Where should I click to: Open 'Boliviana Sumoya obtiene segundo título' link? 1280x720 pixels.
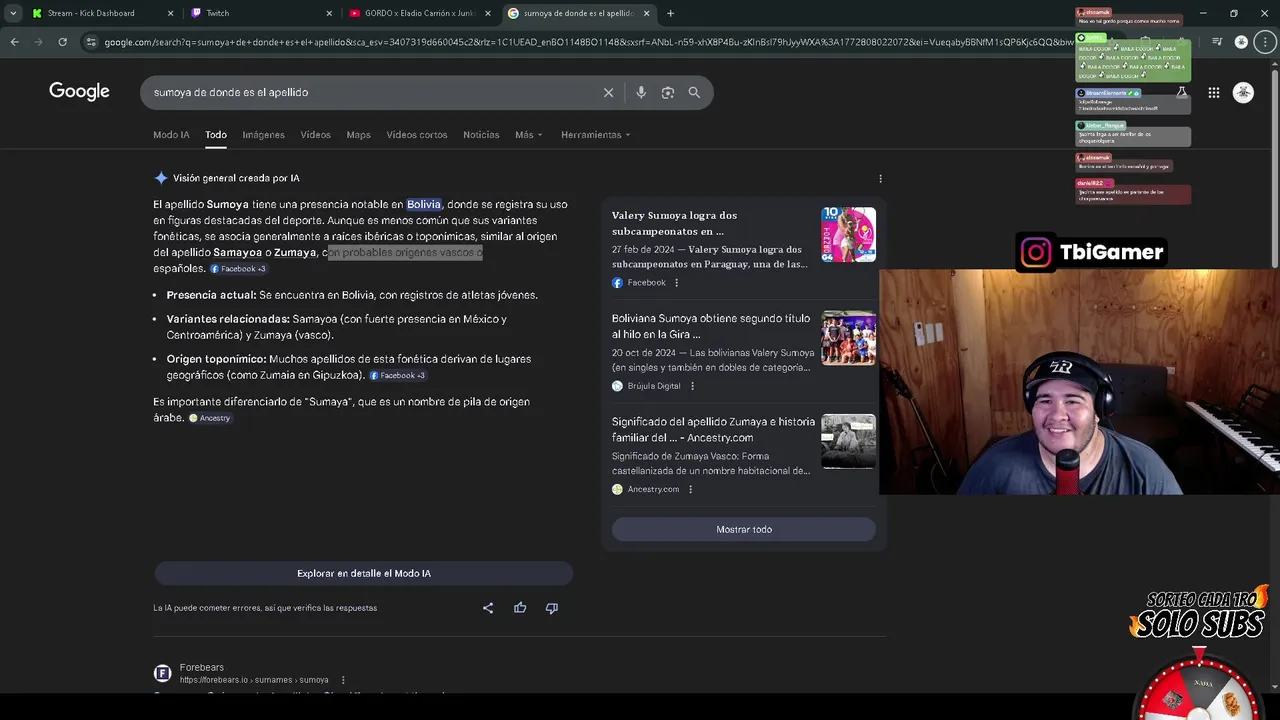tap(711, 326)
